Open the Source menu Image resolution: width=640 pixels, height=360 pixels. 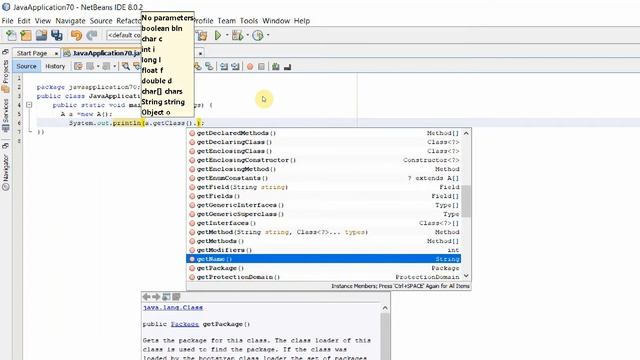point(101,21)
